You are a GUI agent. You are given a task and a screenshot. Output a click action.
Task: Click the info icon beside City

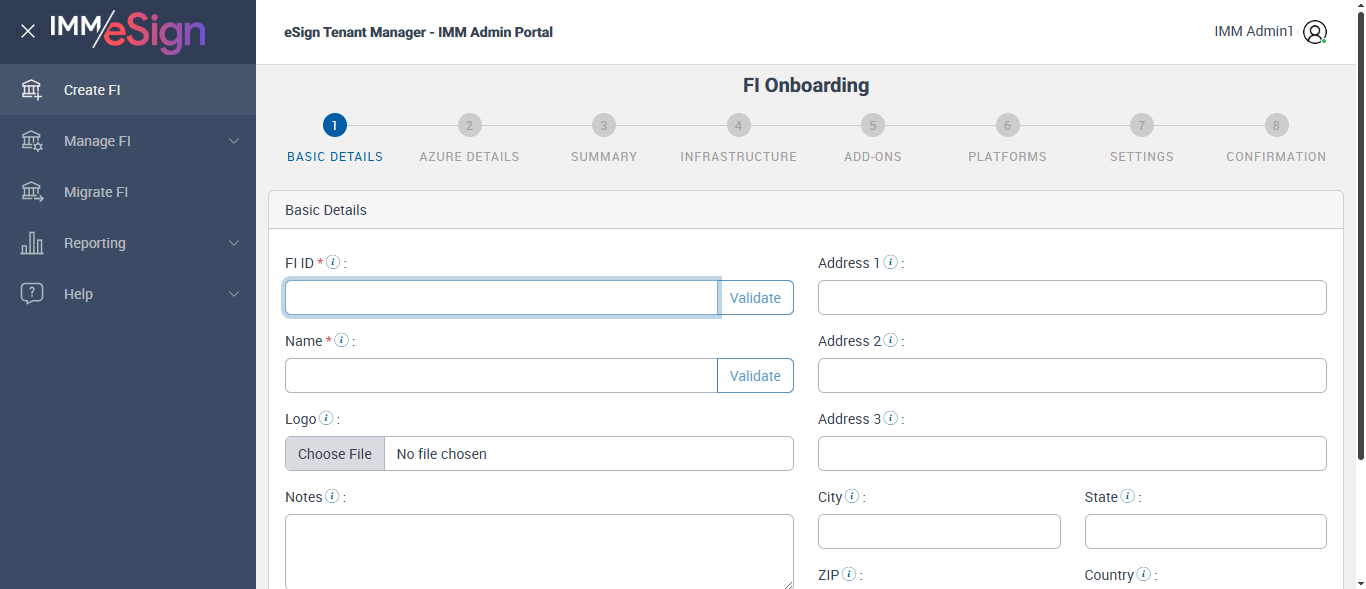pyautogui.click(x=852, y=497)
